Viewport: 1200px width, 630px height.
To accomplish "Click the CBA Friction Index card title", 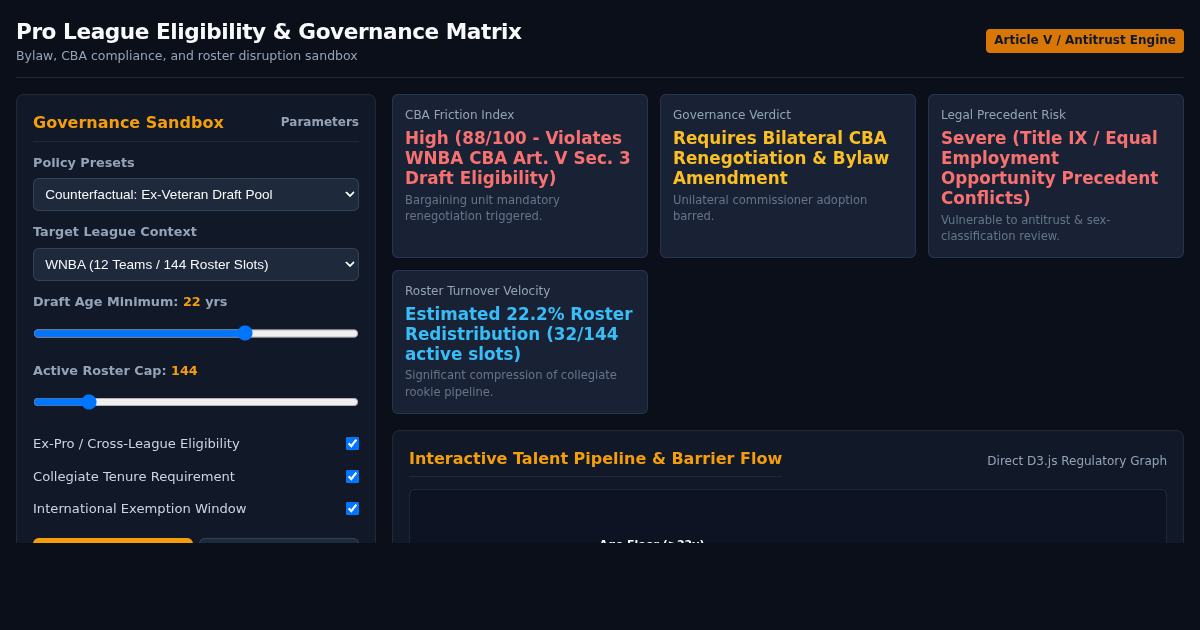I will (459, 115).
